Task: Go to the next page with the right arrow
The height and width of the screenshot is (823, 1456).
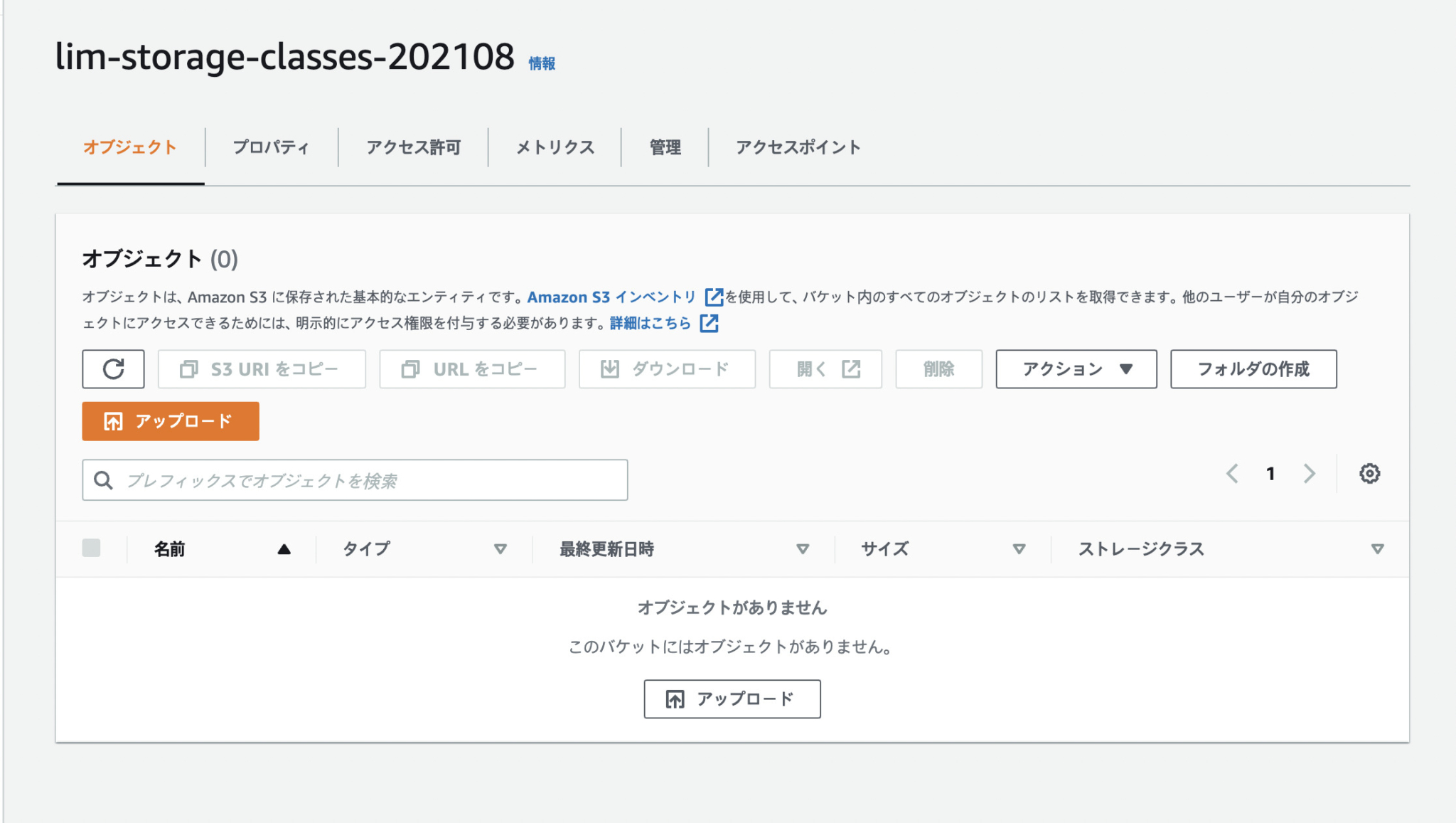Action: (1310, 473)
